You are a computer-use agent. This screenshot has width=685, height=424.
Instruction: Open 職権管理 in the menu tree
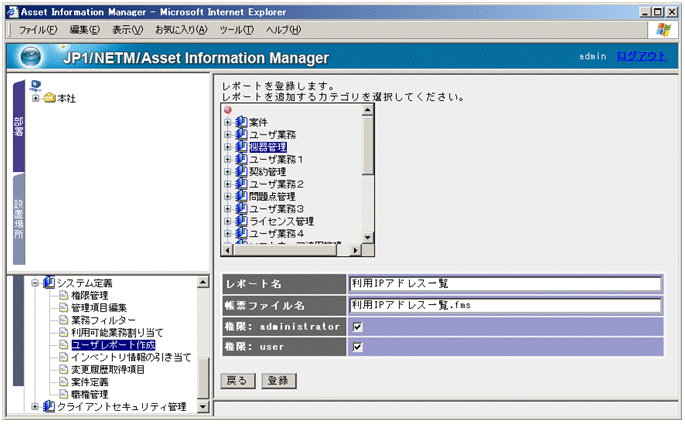90,394
